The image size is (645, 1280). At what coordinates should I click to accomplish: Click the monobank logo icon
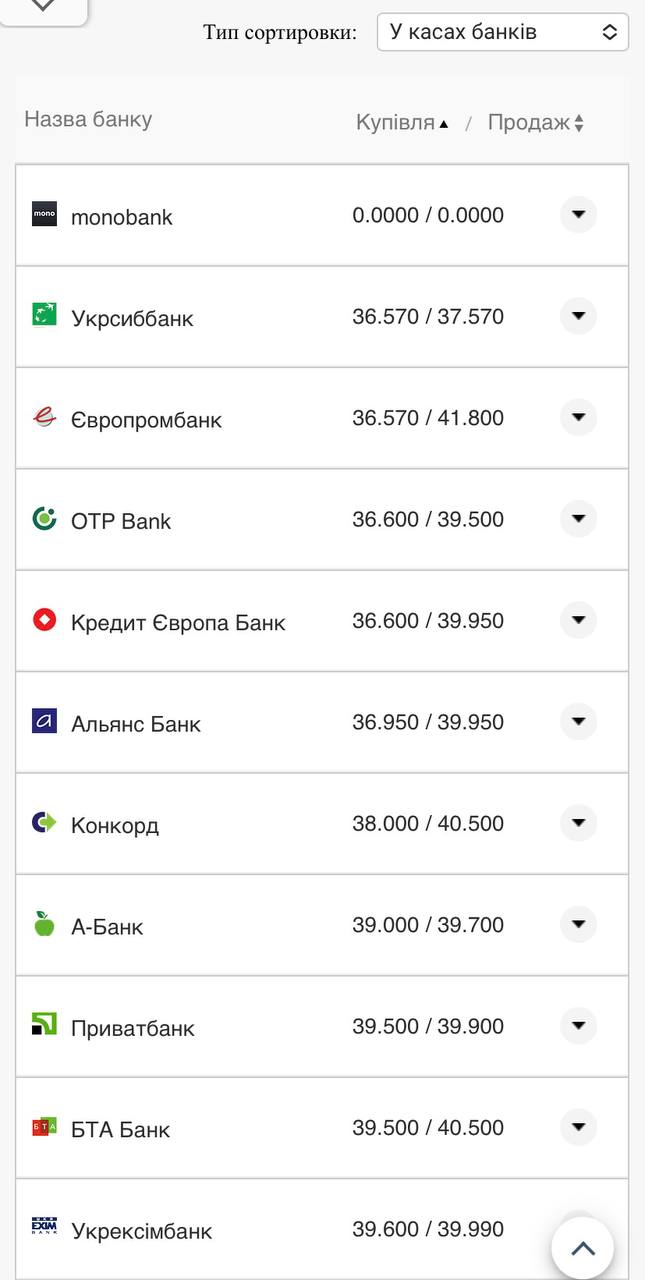pyautogui.click(x=44, y=215)
